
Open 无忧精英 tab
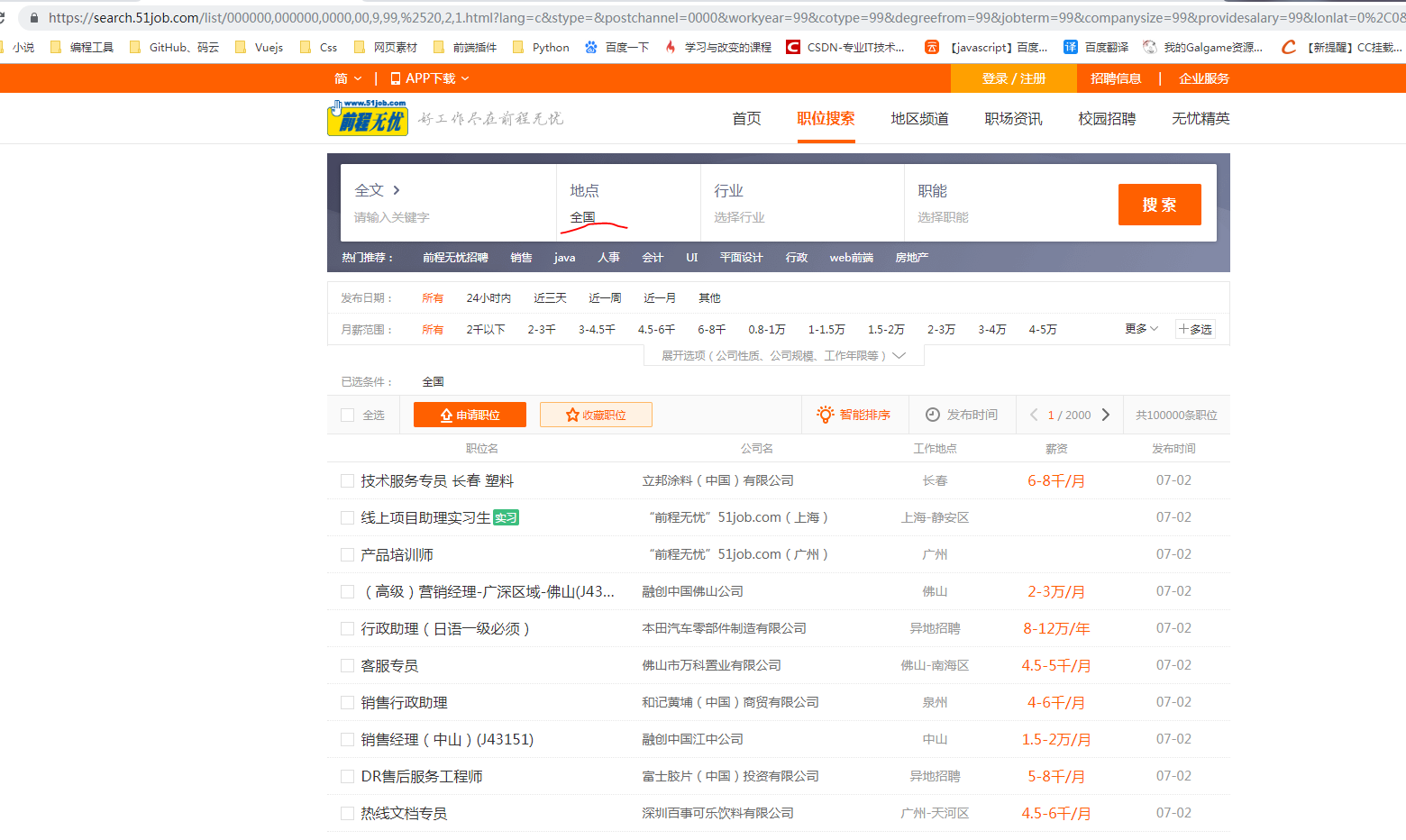[1201, 119]
